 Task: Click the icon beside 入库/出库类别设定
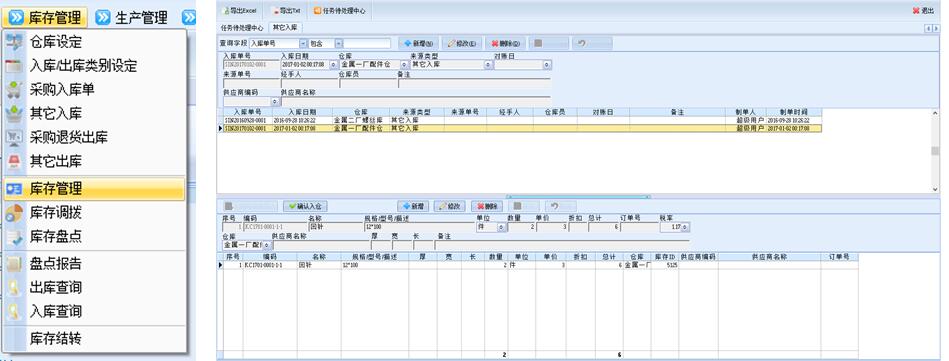pyautogui.click(x=14, y=66)
